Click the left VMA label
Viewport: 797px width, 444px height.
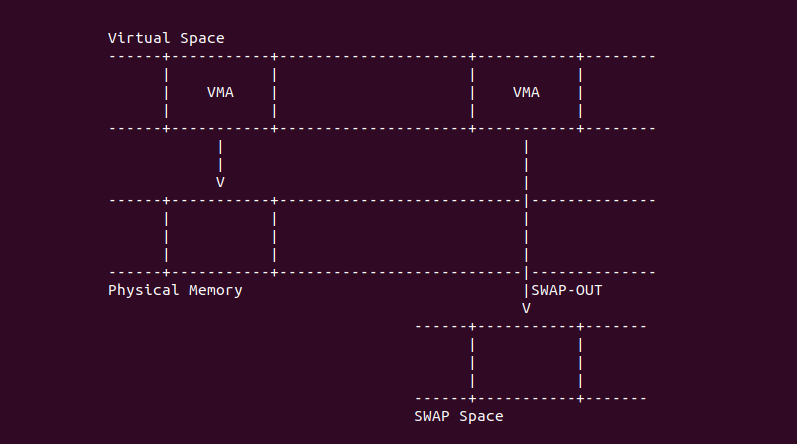pyautogui.click(x=220, y=92)
